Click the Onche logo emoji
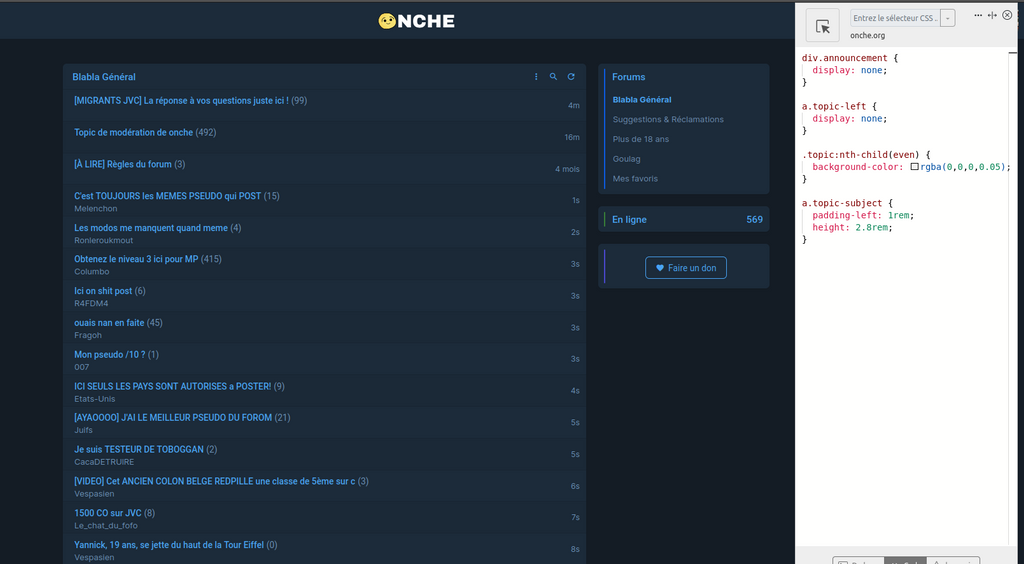The width and height of the screenshot is (1024, 564). 387,21
